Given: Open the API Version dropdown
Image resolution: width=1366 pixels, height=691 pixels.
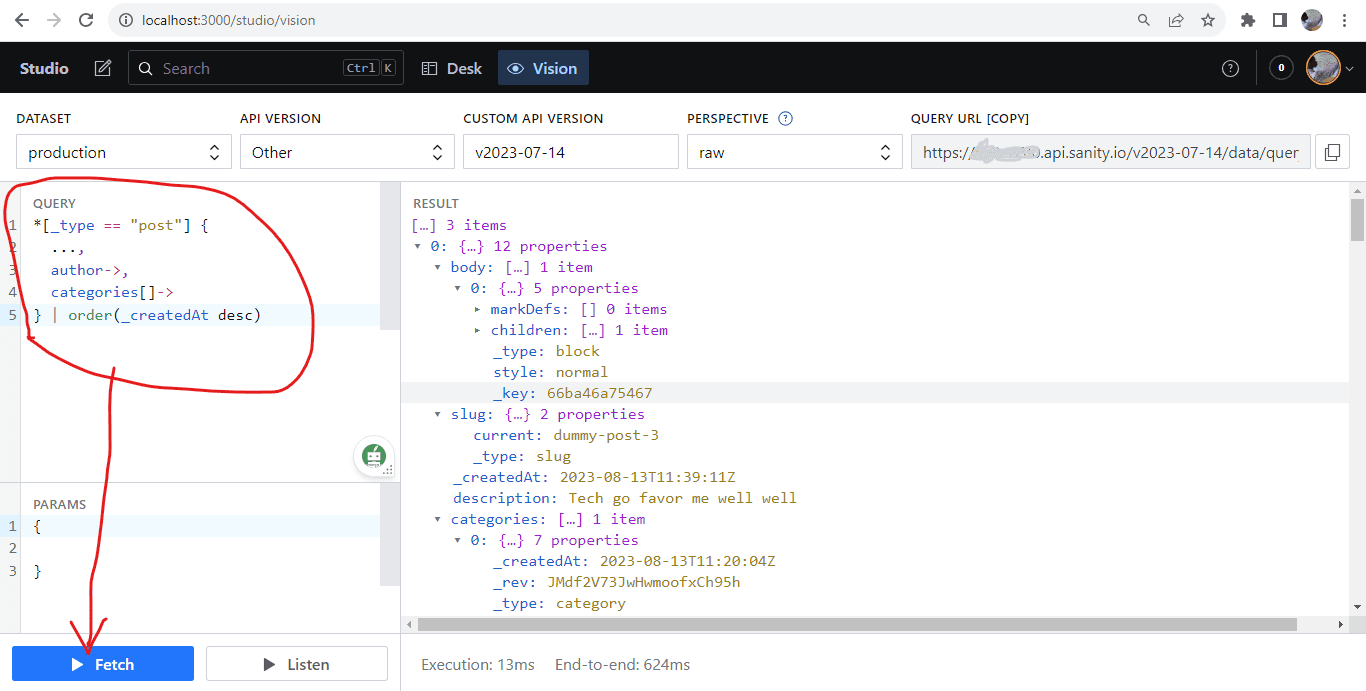Looking at the screenshot, I should 347,152.
